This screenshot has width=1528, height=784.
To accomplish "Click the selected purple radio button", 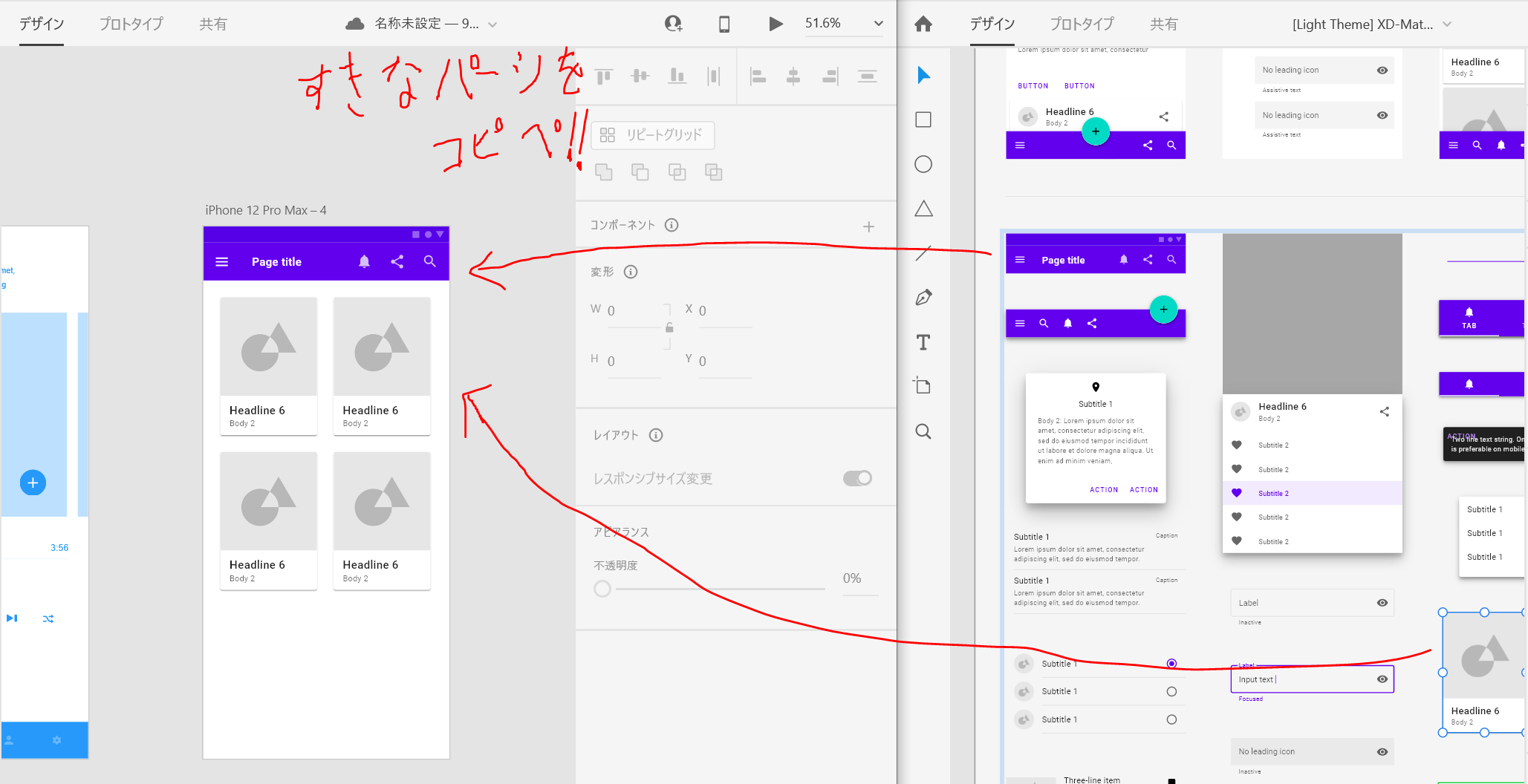I will 1171,664.
